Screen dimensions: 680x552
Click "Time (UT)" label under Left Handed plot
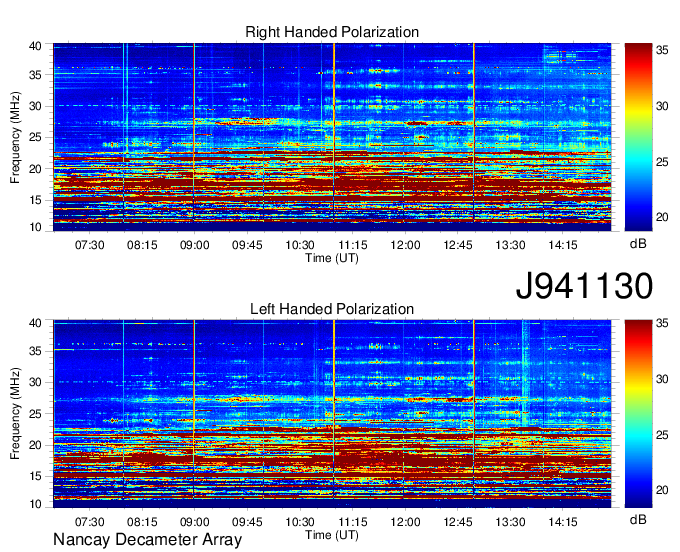click(332, 535)
